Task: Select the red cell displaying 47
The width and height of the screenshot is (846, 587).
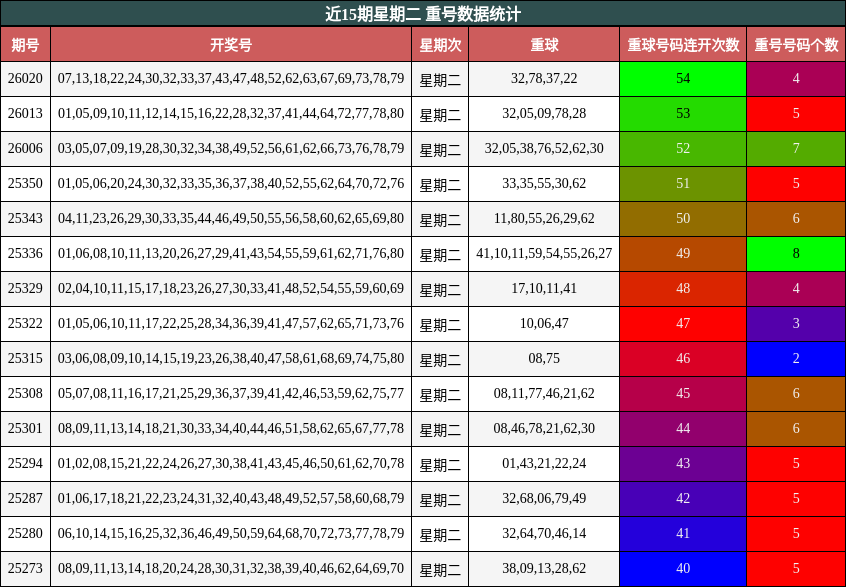Action: pyautogui.click(x=683, y=321)
